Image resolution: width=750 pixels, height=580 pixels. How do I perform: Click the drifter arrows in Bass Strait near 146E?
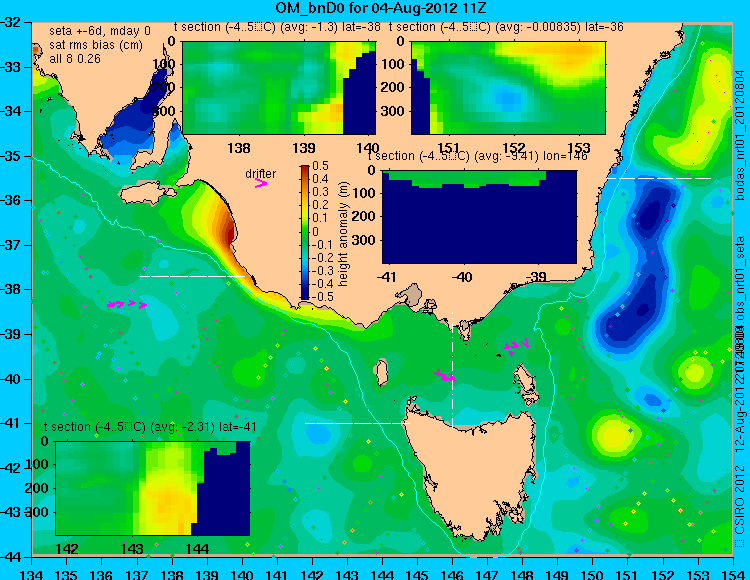coord(445,375)
